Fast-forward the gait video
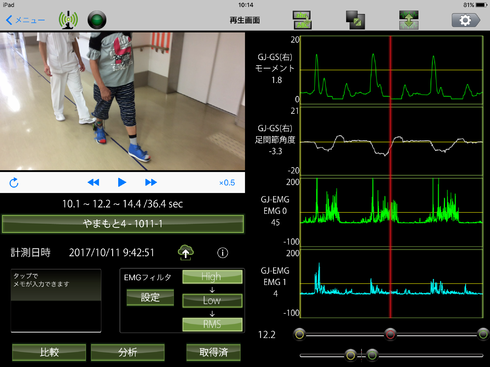This screenshot has height=367, width=490. [151, 182]
